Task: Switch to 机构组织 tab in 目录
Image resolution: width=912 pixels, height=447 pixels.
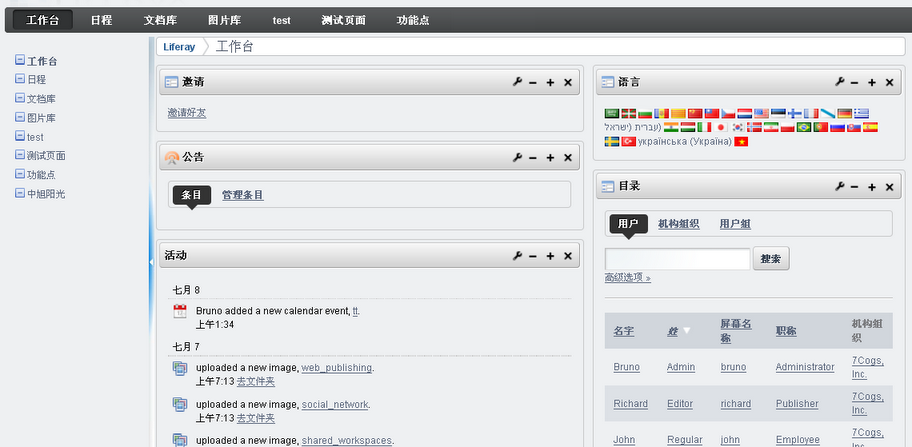Action: point(678,224)
